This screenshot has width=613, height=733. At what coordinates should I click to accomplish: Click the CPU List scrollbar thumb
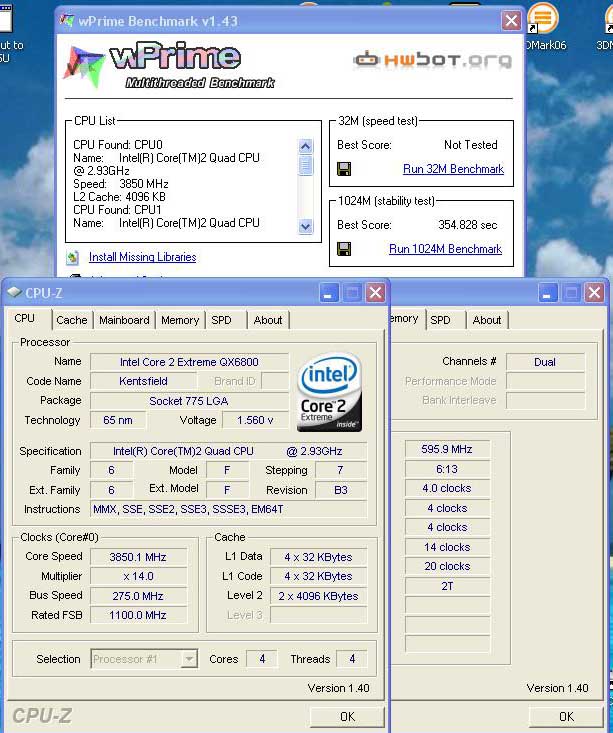click(x=305, y=165)
